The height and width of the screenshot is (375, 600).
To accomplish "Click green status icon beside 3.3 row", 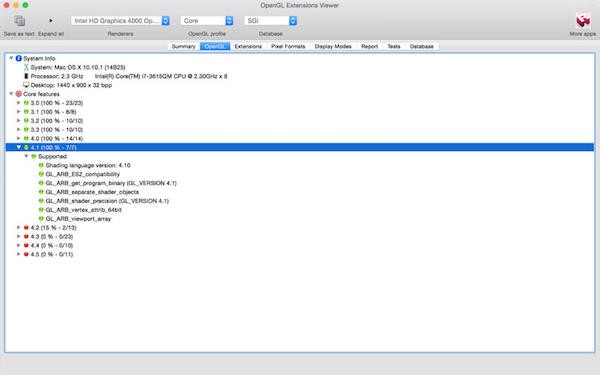I will click(26, 129).
